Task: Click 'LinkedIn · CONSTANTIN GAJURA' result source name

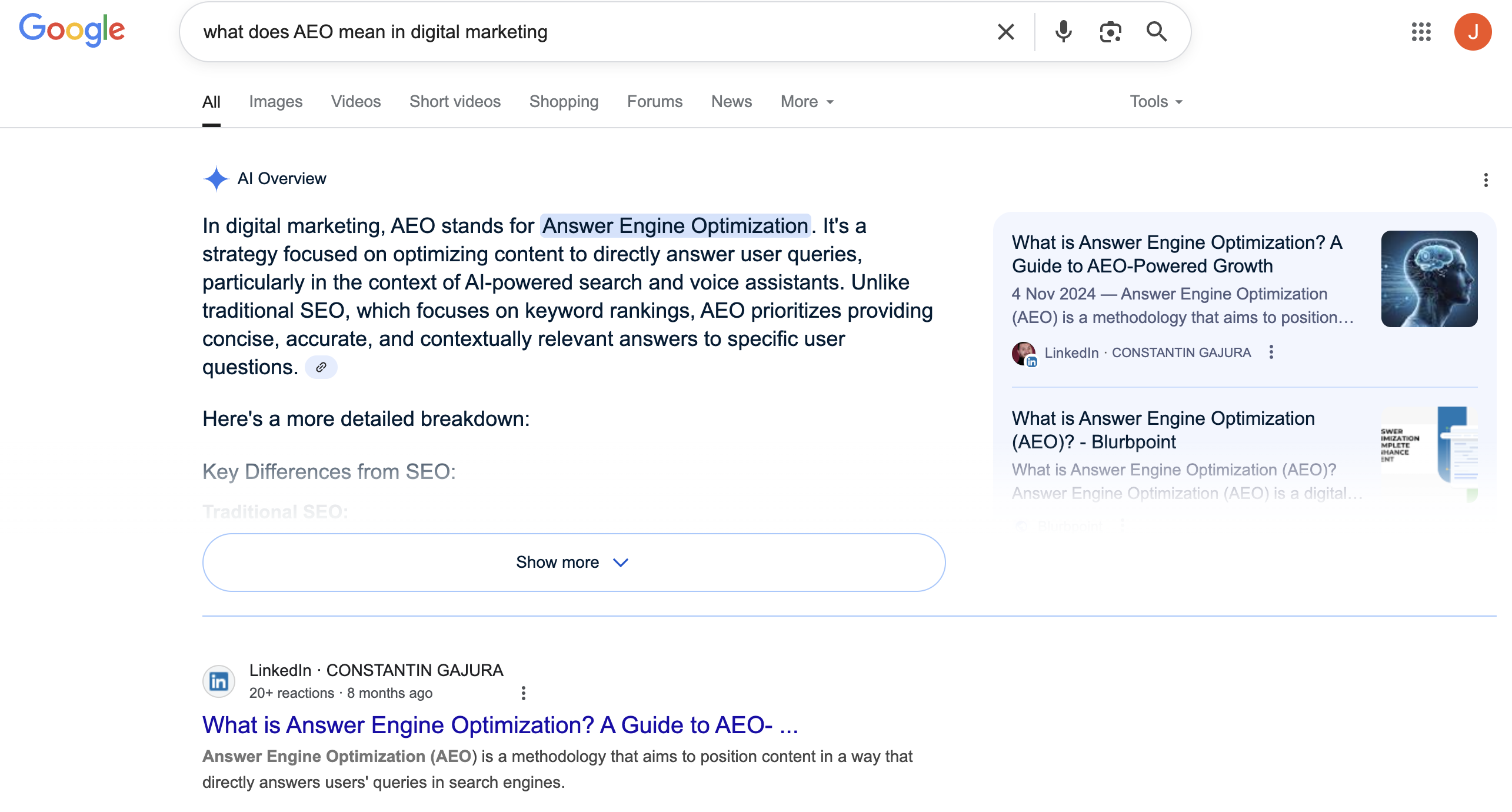Action: [x=376, y=670]
